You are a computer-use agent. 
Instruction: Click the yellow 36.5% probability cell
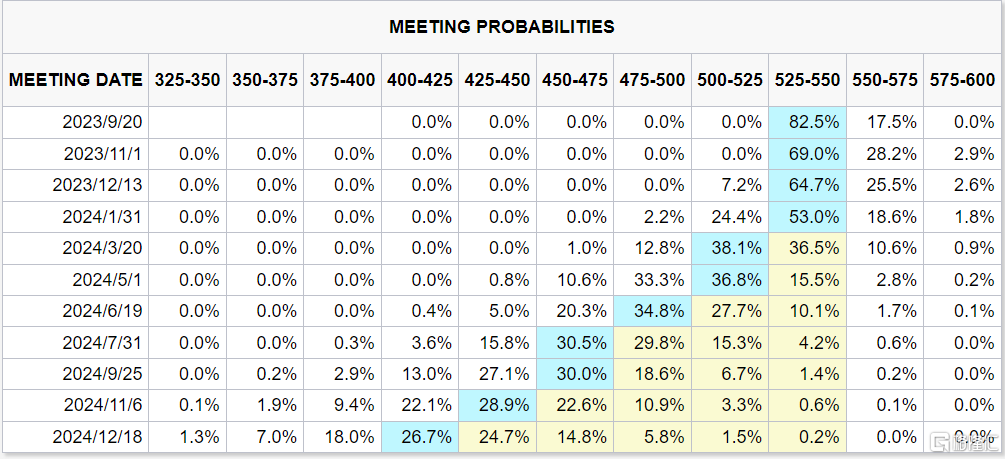(807, 248)
